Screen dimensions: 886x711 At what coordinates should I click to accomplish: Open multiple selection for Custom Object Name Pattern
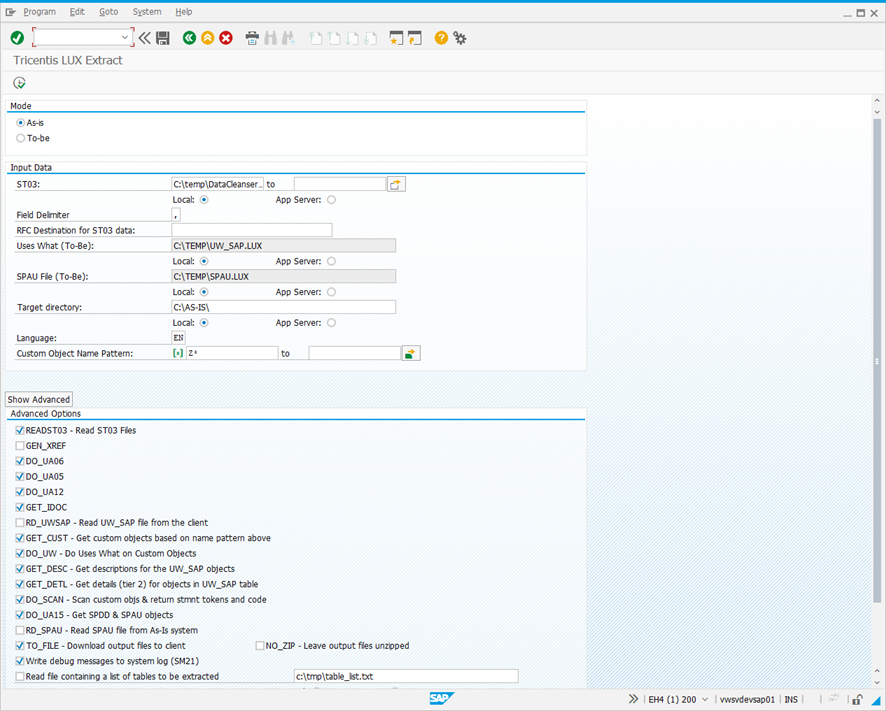click(410, 352)
